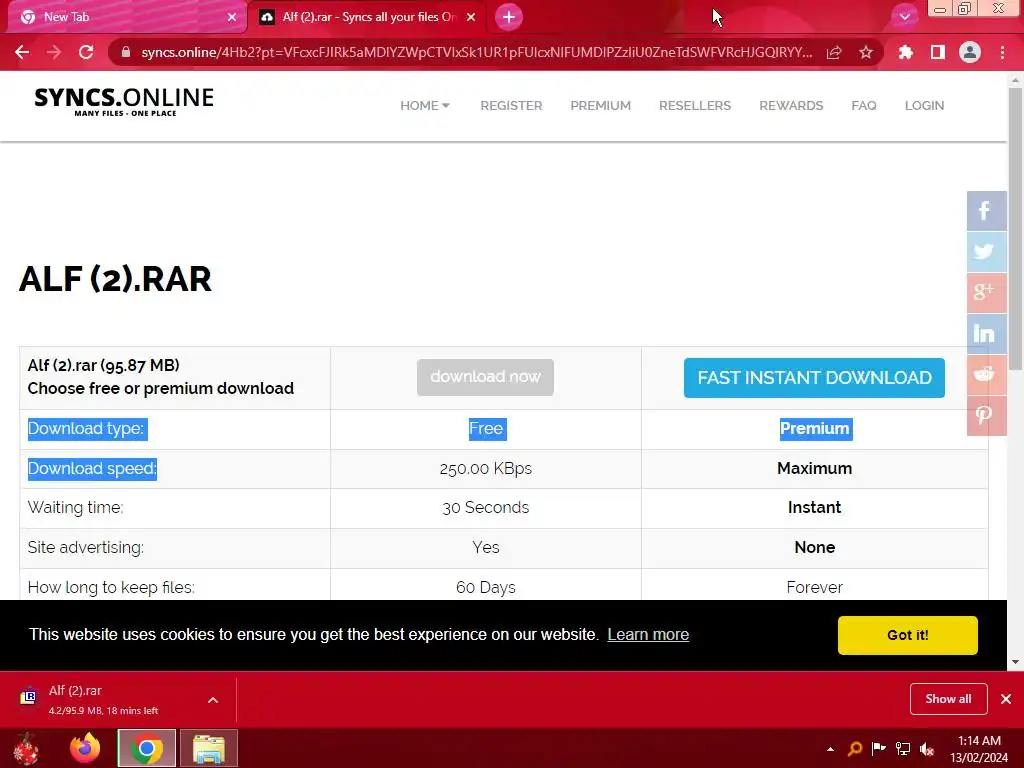1024x768 pixels.
Task: Show hidden tray icons arrow
Action: point(830,749)
